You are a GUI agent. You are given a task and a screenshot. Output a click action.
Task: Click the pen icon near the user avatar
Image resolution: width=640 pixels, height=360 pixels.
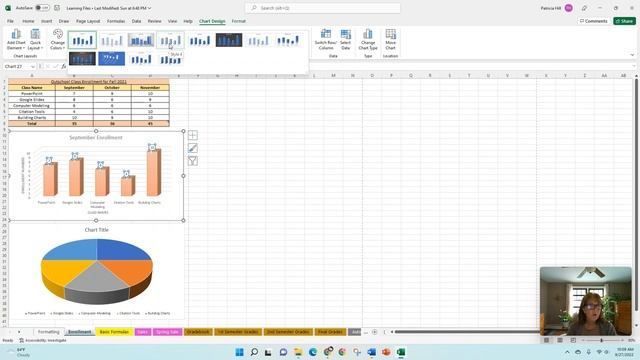pyautogui.click(x=584, y=8)
